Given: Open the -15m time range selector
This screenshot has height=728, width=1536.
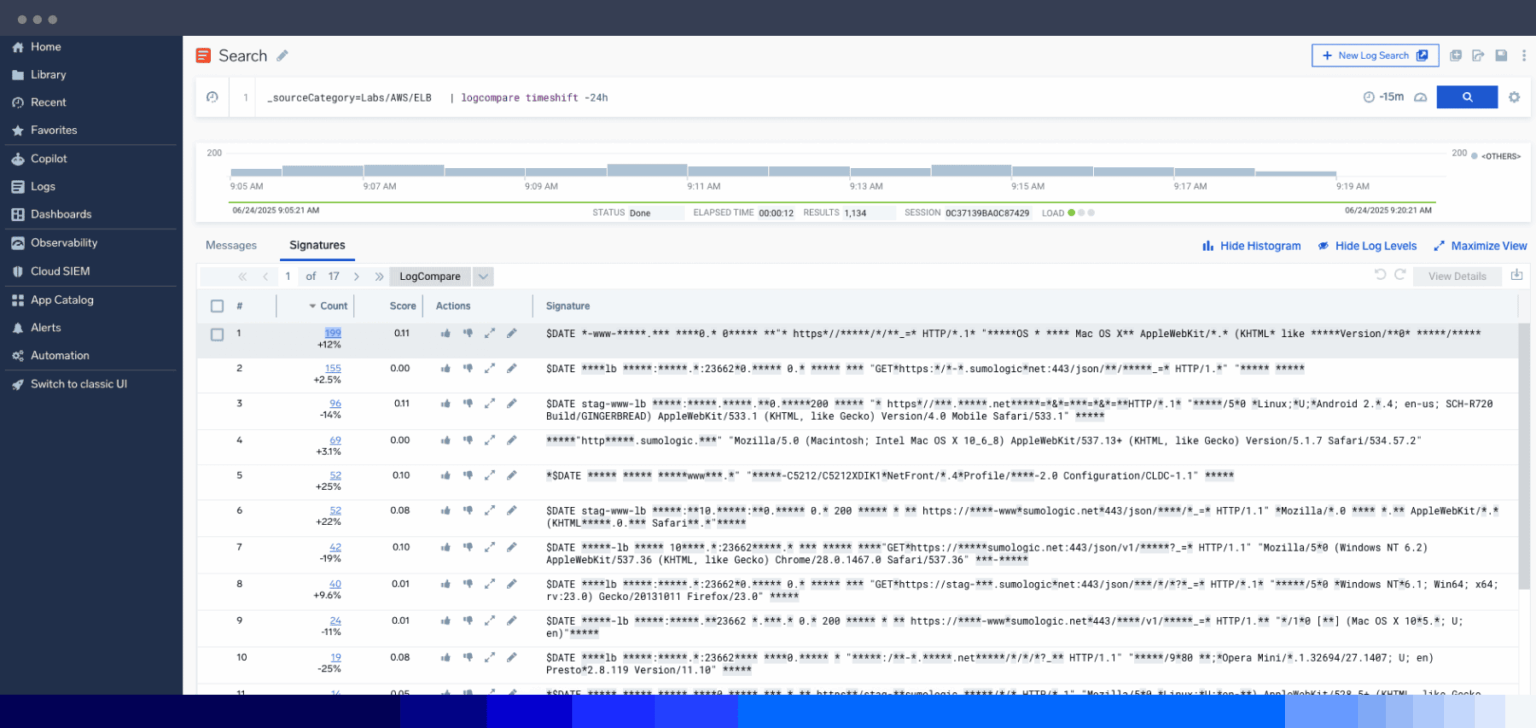Looking at the screenshot, I should point(1384,97).
